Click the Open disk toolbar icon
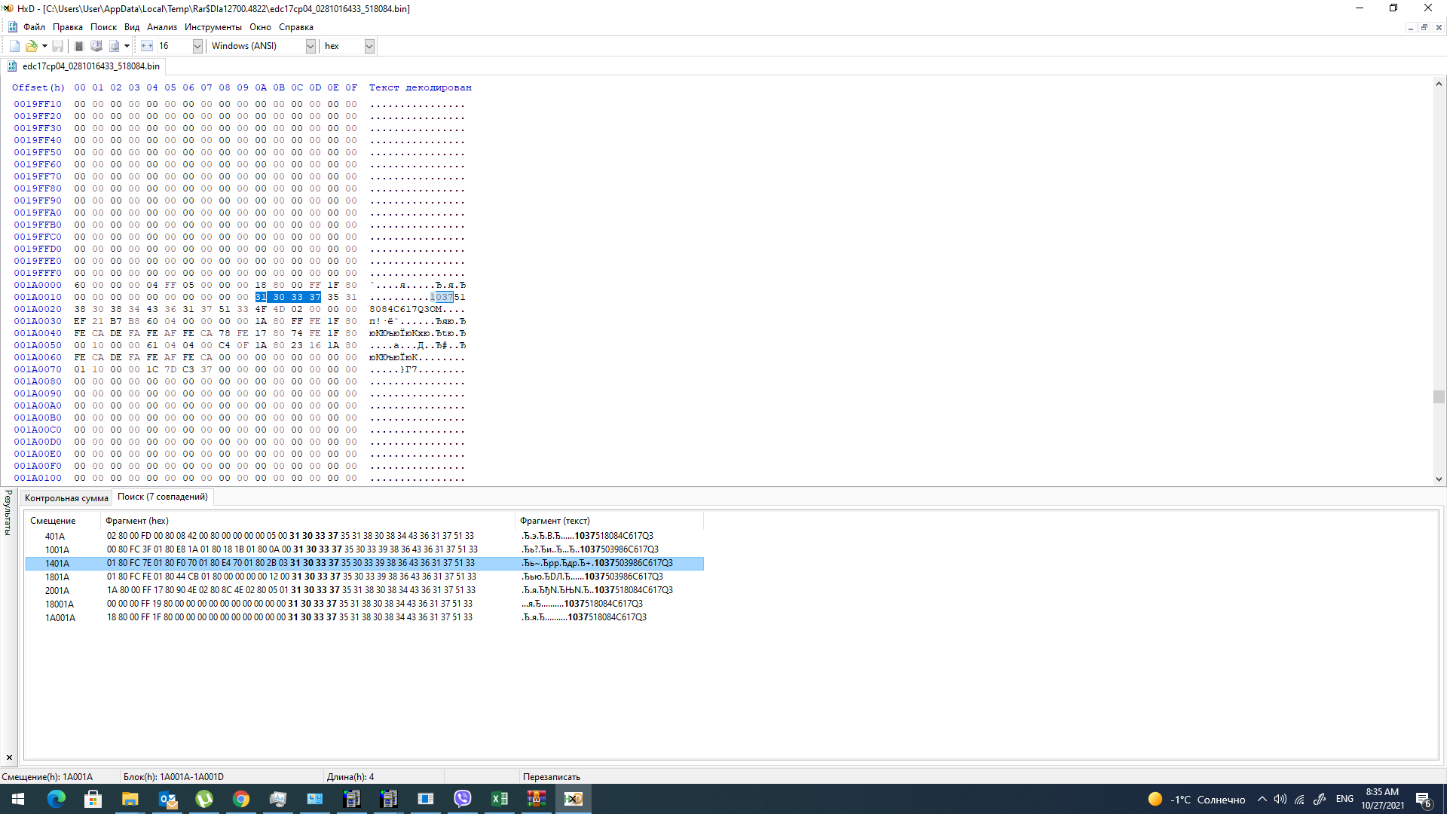This screenshot has height=823, width=1456. [x=96, y=47]
